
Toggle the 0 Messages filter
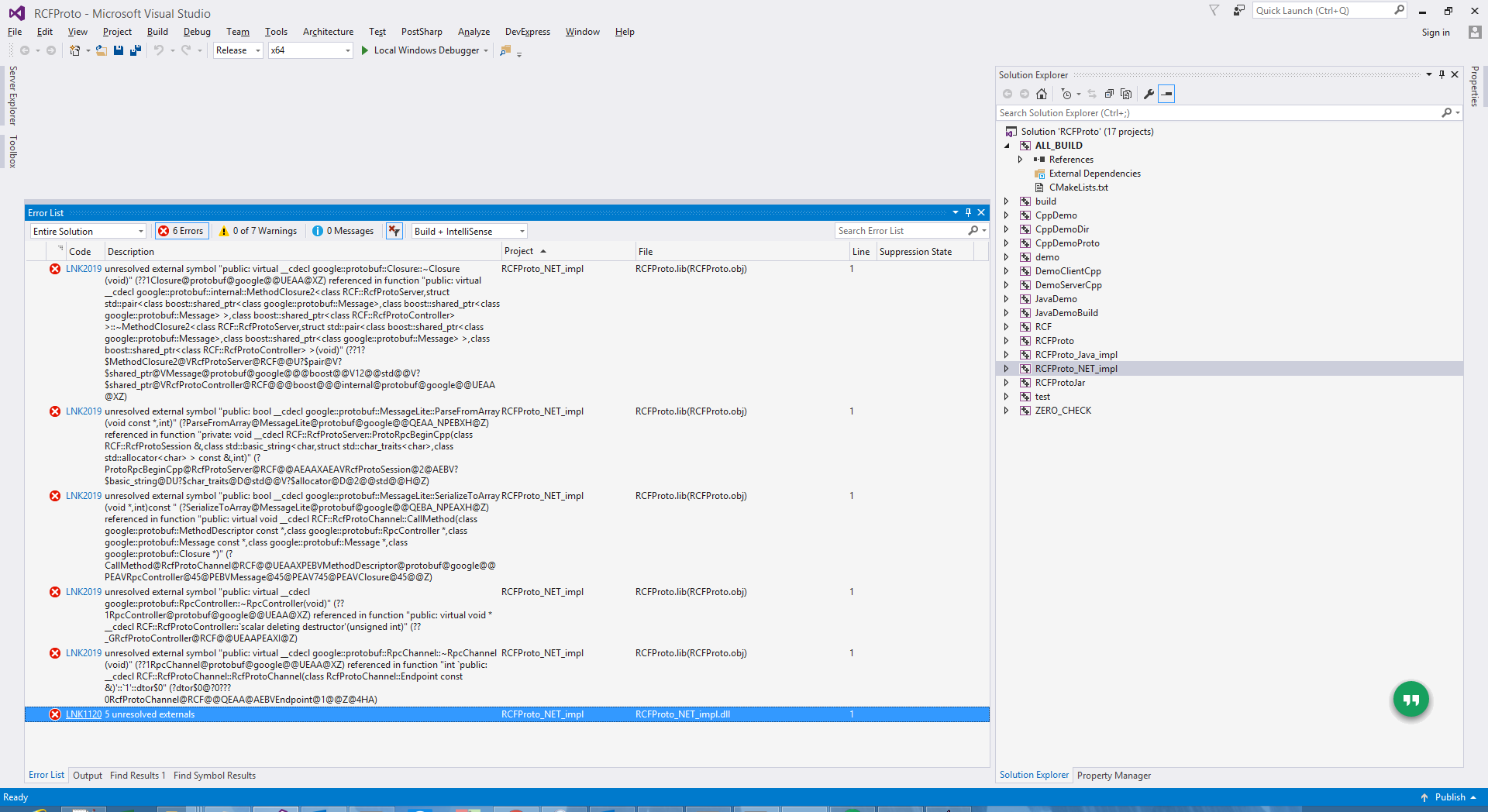click(343, 231)
